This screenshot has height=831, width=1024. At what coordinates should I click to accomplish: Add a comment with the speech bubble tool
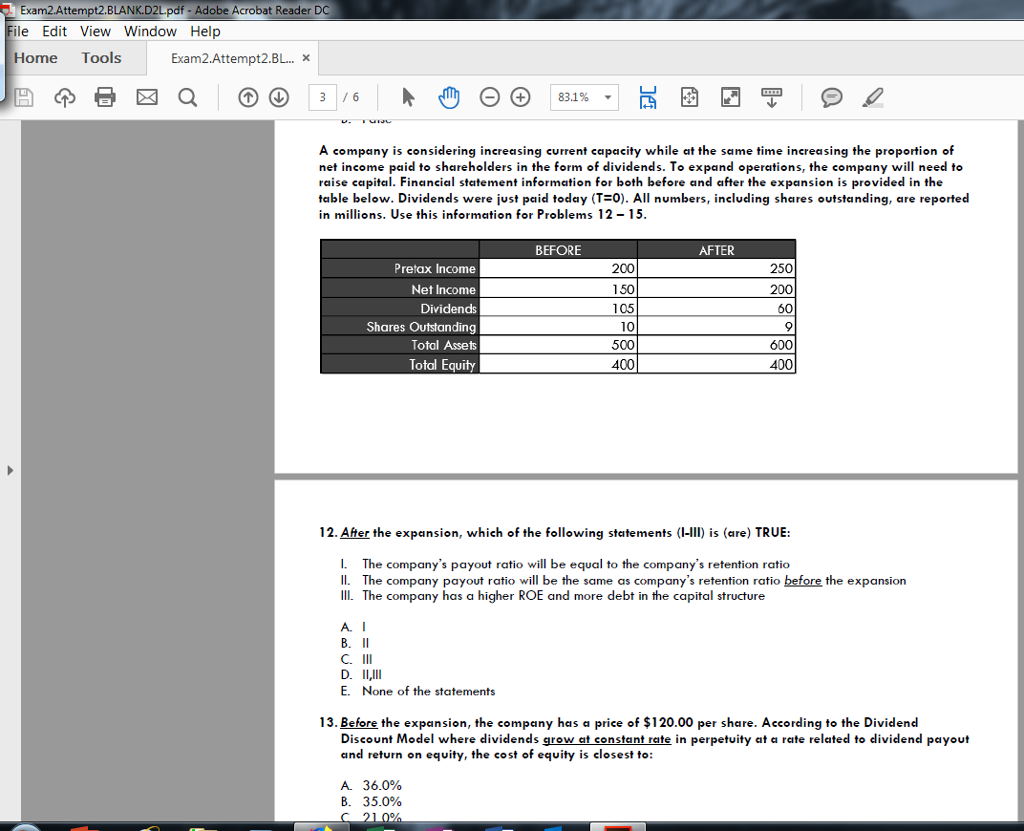pos(831,97)
